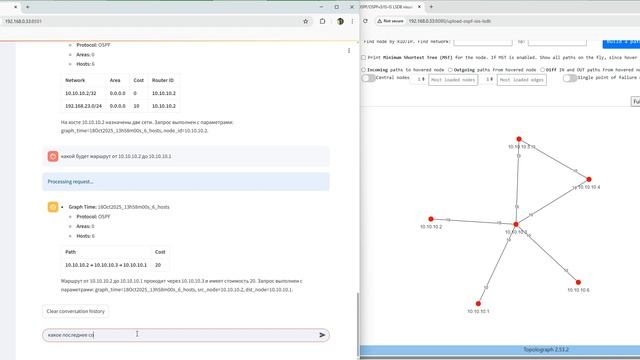640x360 pixels.
Task: Click cost value 20 in route table
Action: pyautogui.click(x=158, y=265)
